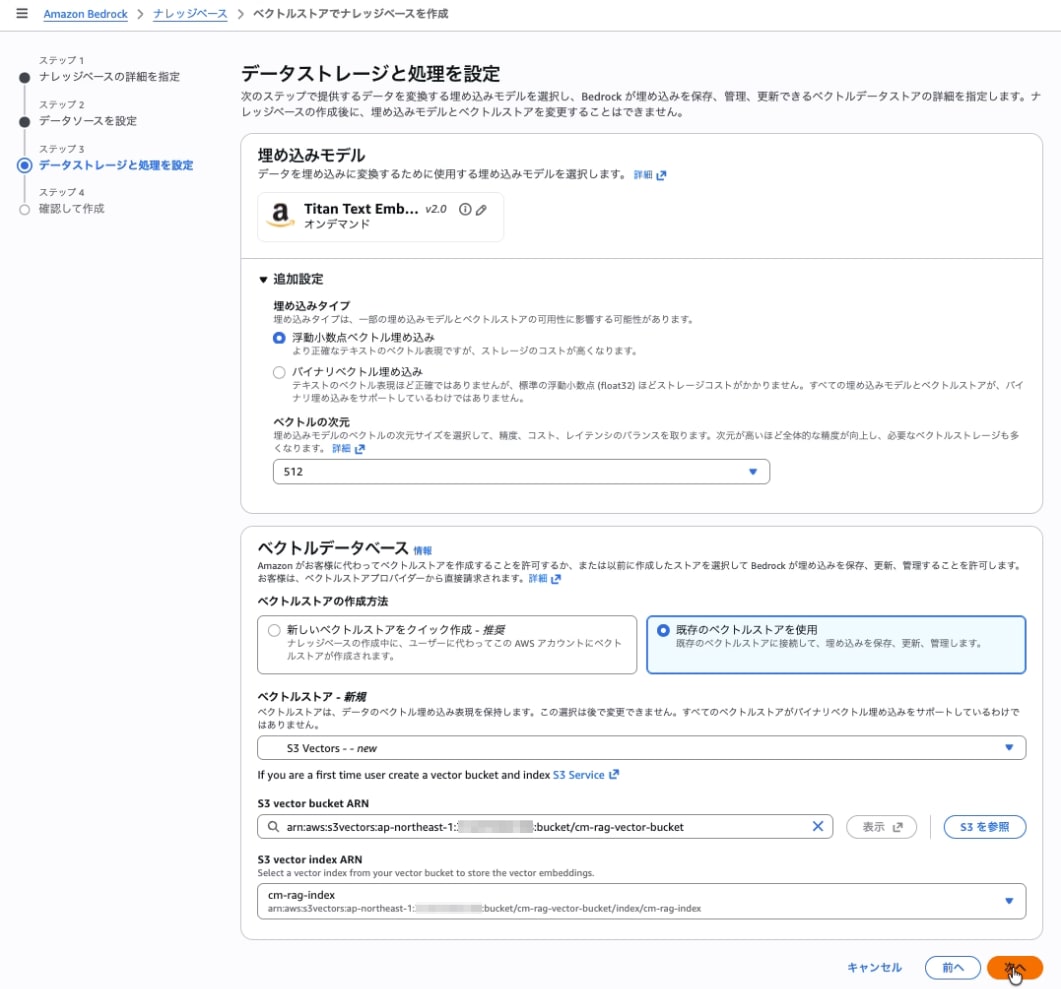Viewport: 1061px width, 989px height.
Task: Edit the embedding model with the pencil icon
Action: pyautogui.click(x=481, y=210)
